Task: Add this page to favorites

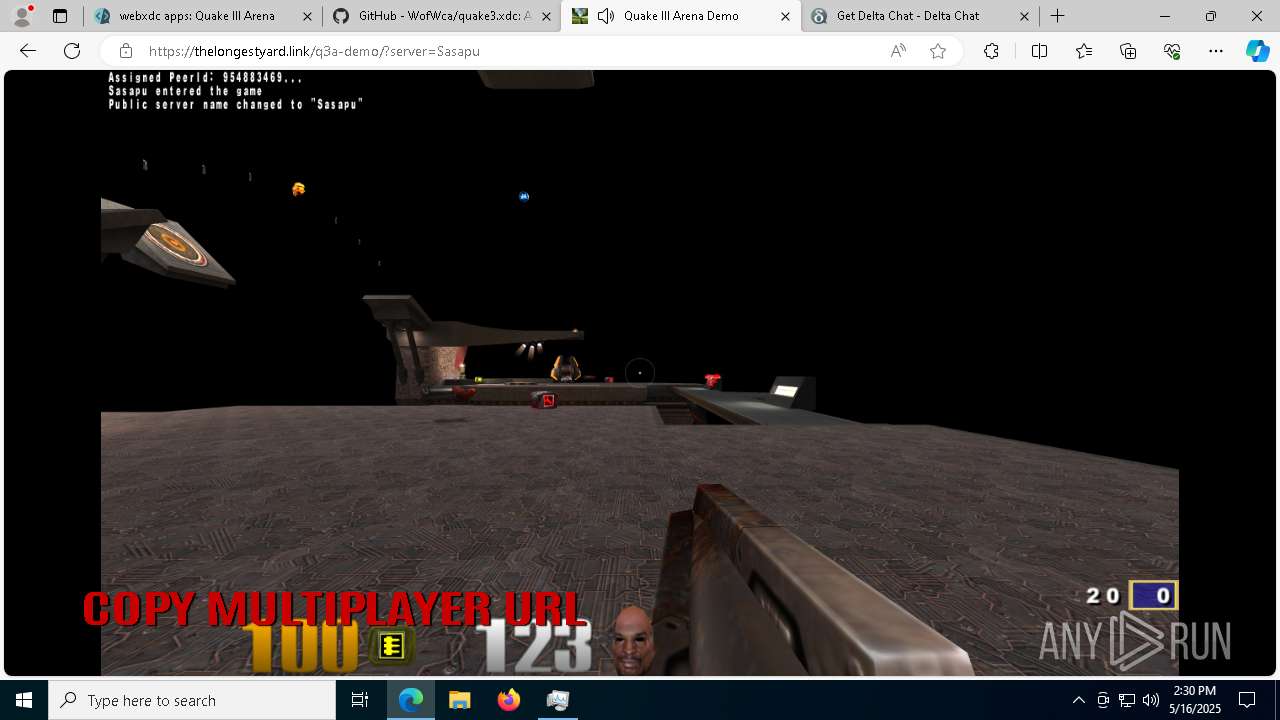Action: pyautogui.click(x=938, y=51)
